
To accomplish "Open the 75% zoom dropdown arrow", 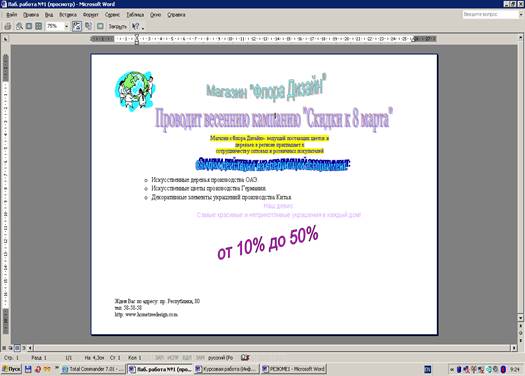I will (67, 26).
